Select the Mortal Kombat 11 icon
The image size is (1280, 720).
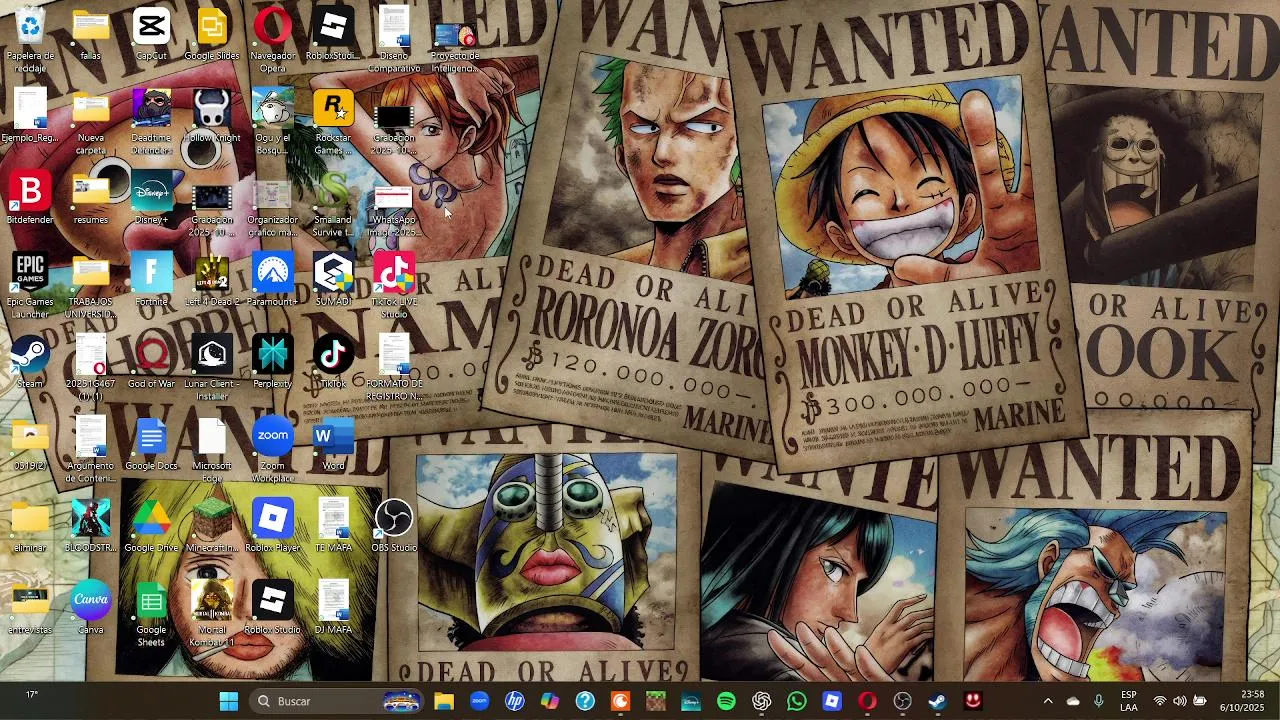[x=212, y=613]
